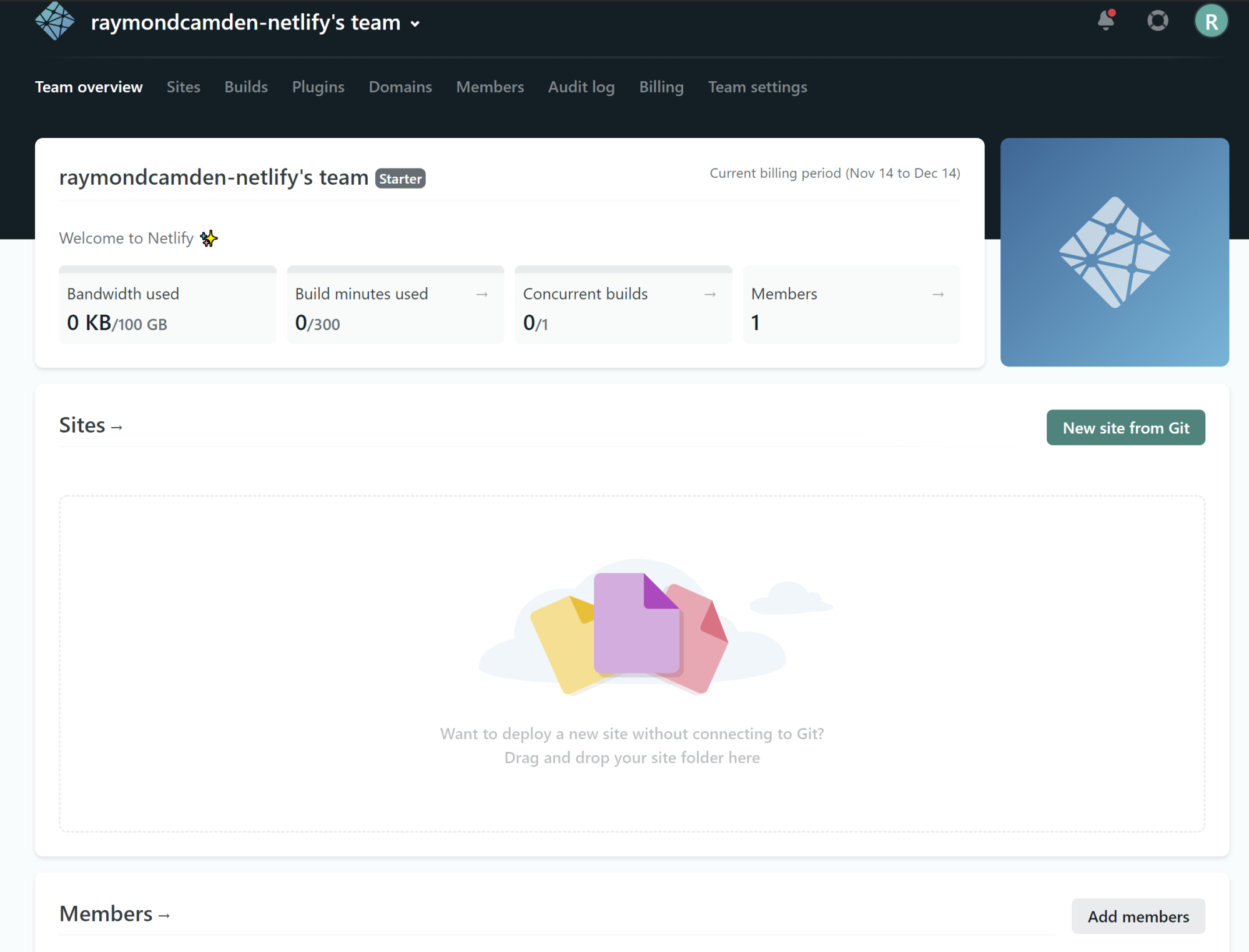Click the Concurrent builds arrow
Screen dimensions: 1249x952
click(709, 294)
